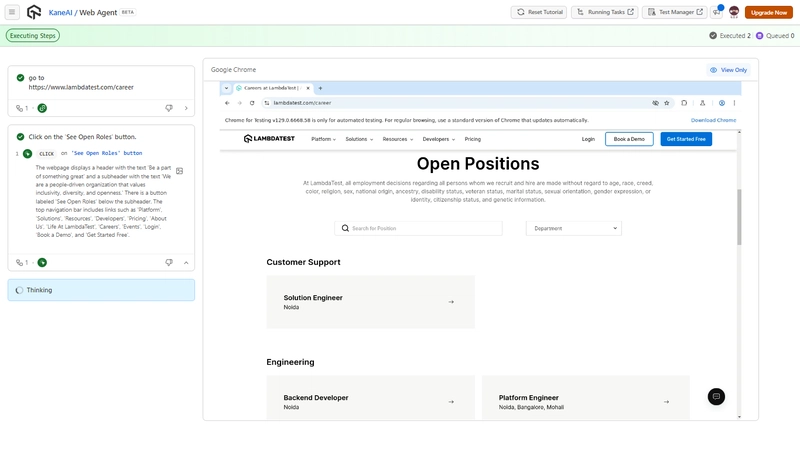Click green cursor icon at bottom of second step
The width and height of the screenshot is (800, 449).
coord(42,262)
